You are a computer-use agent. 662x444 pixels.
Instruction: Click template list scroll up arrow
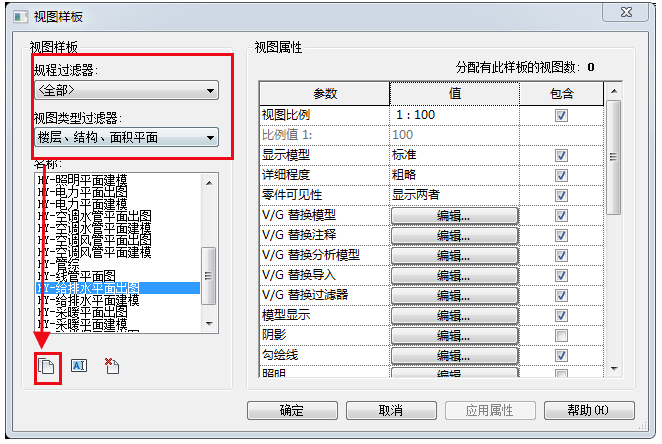tap(209, 183)
